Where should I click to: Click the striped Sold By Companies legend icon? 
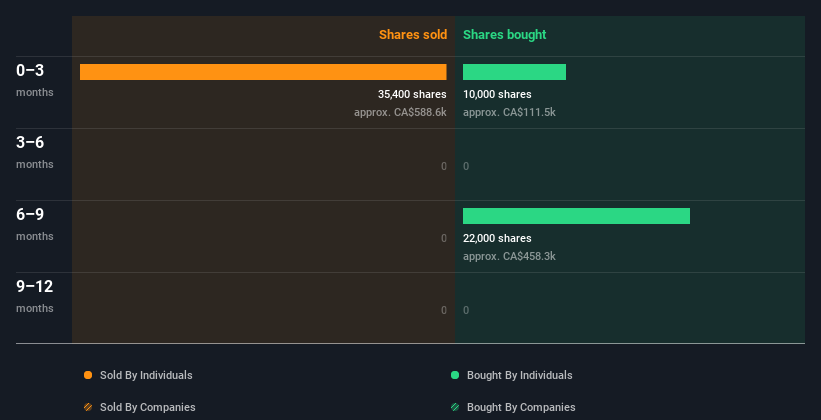point(88,407)
